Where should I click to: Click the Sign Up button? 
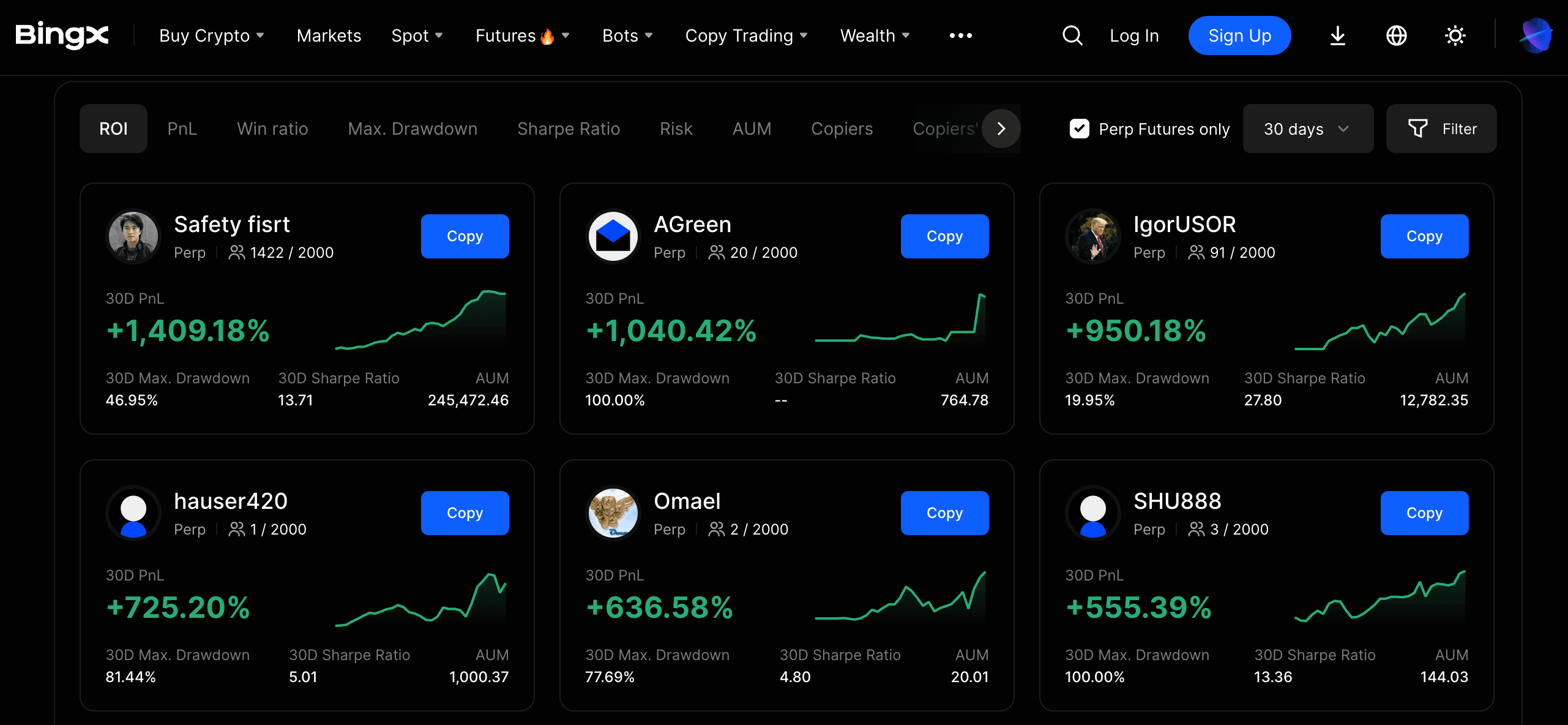click(x=1239, y=36)
